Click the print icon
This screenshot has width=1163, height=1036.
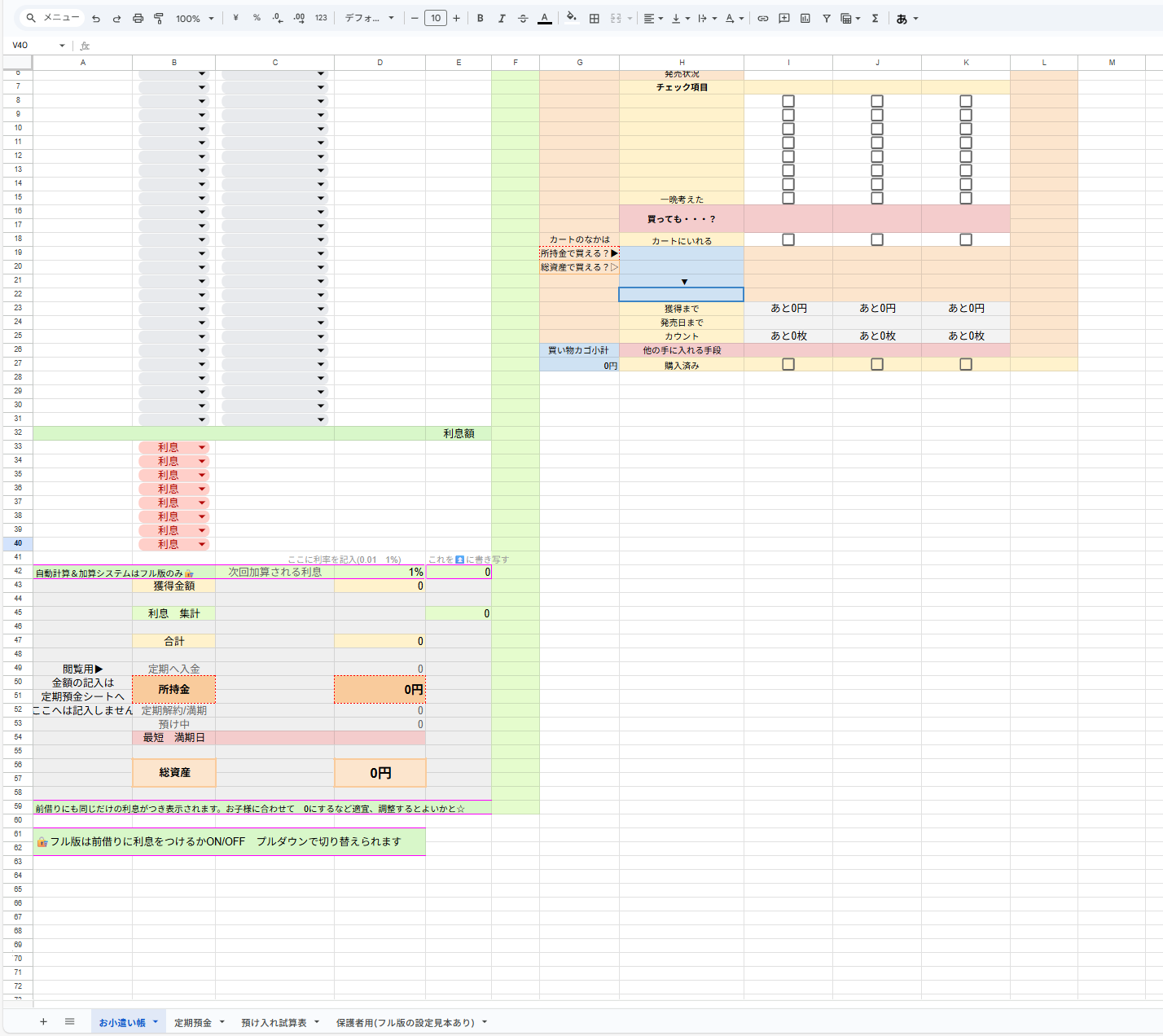pos(138,19)
